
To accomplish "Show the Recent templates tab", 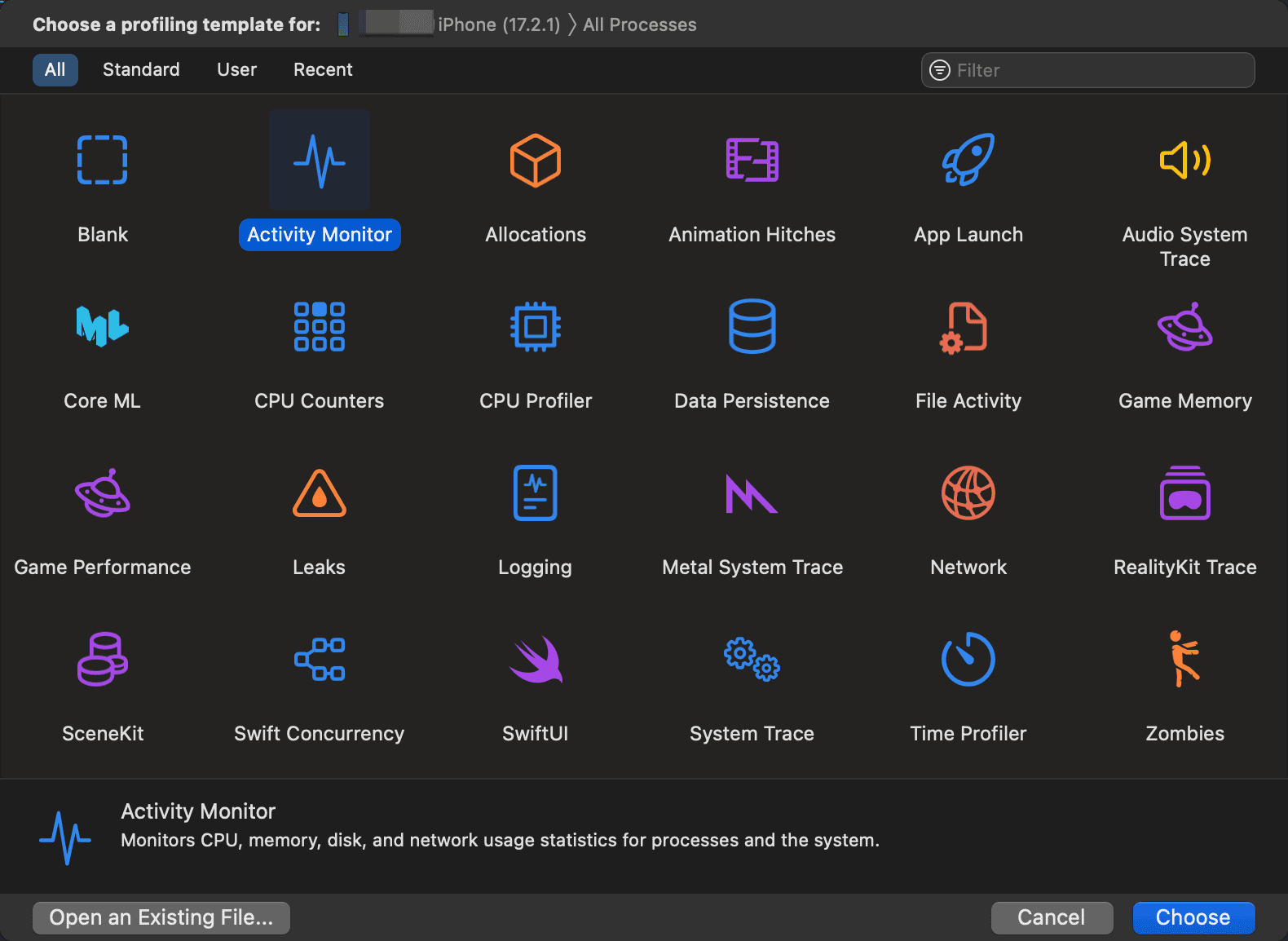I will click(x=323, y=70).
